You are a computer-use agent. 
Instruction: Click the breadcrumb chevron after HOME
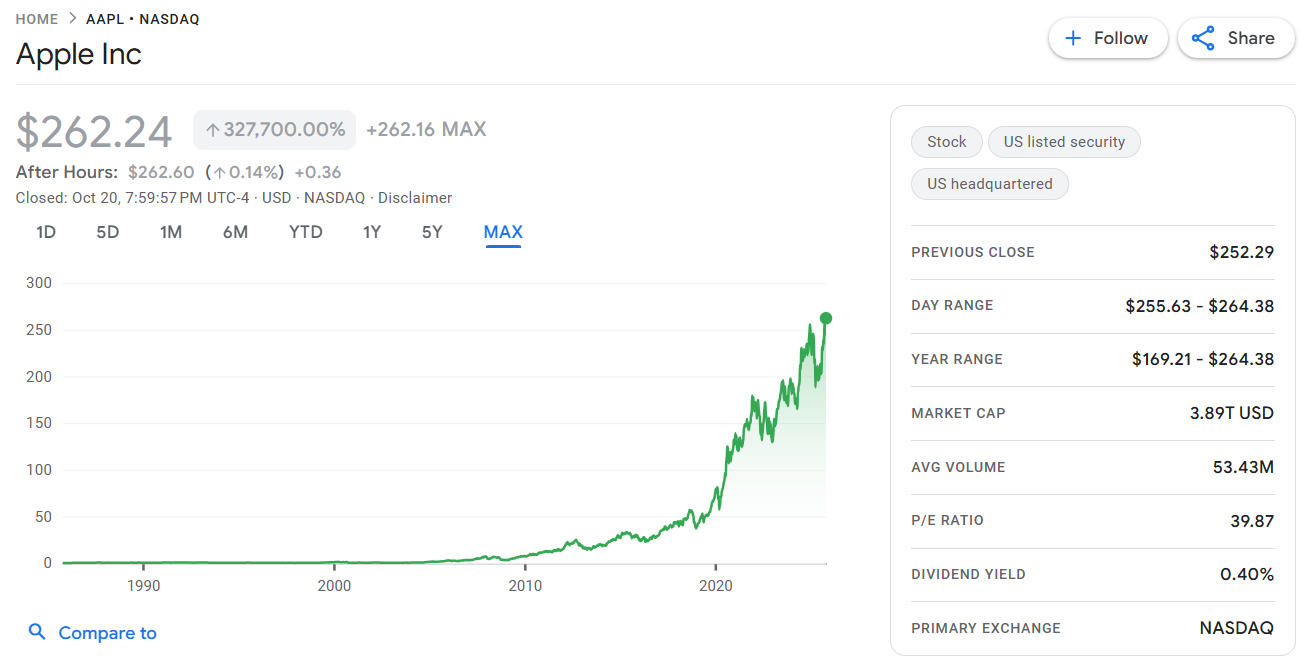click(72, 19)
